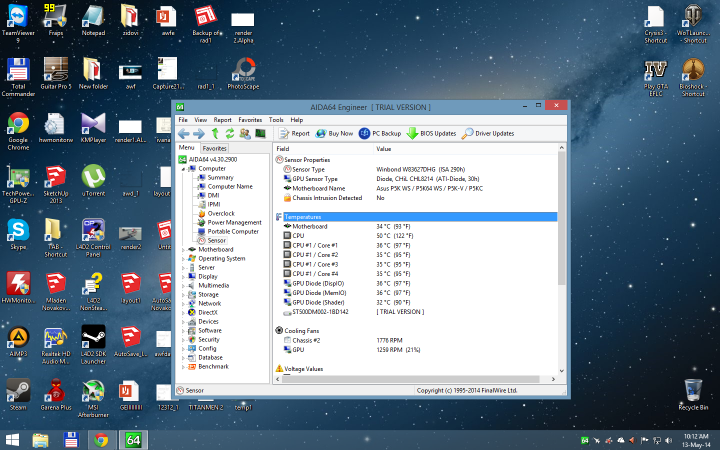Open the File menu

point(183,120)
